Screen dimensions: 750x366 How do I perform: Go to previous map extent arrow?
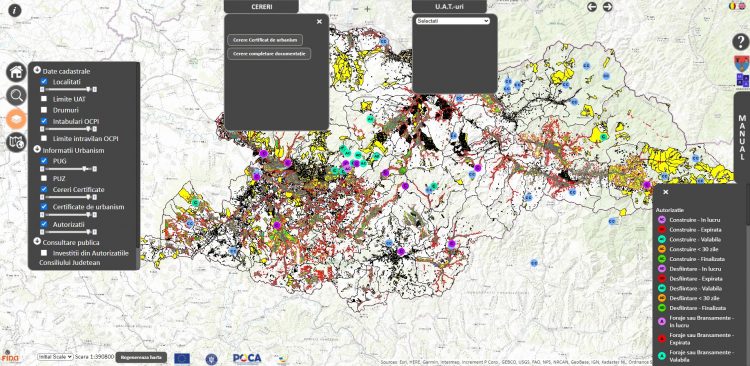coord(592,7)
